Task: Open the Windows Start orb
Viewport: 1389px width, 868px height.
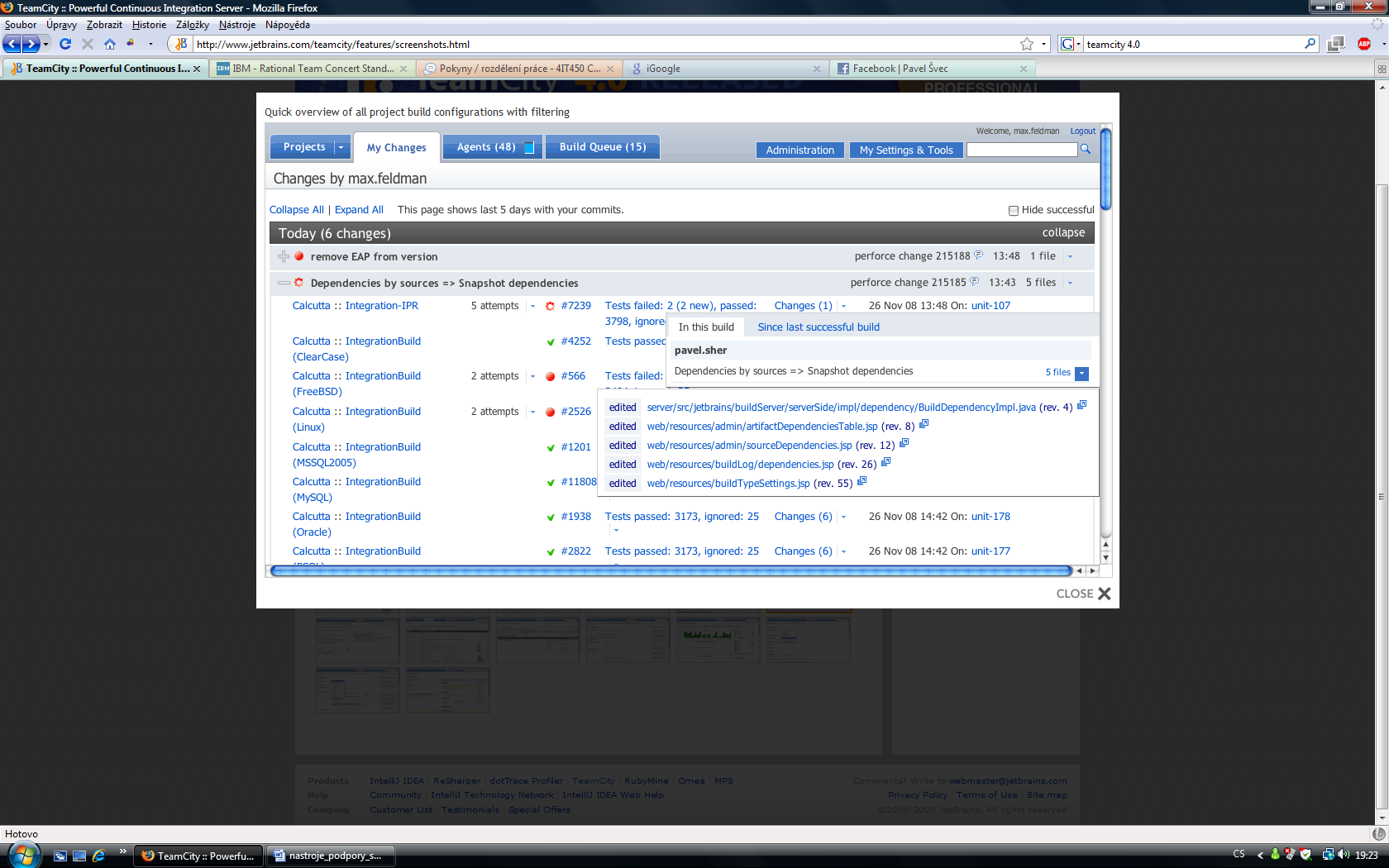Action: [23, 855]
